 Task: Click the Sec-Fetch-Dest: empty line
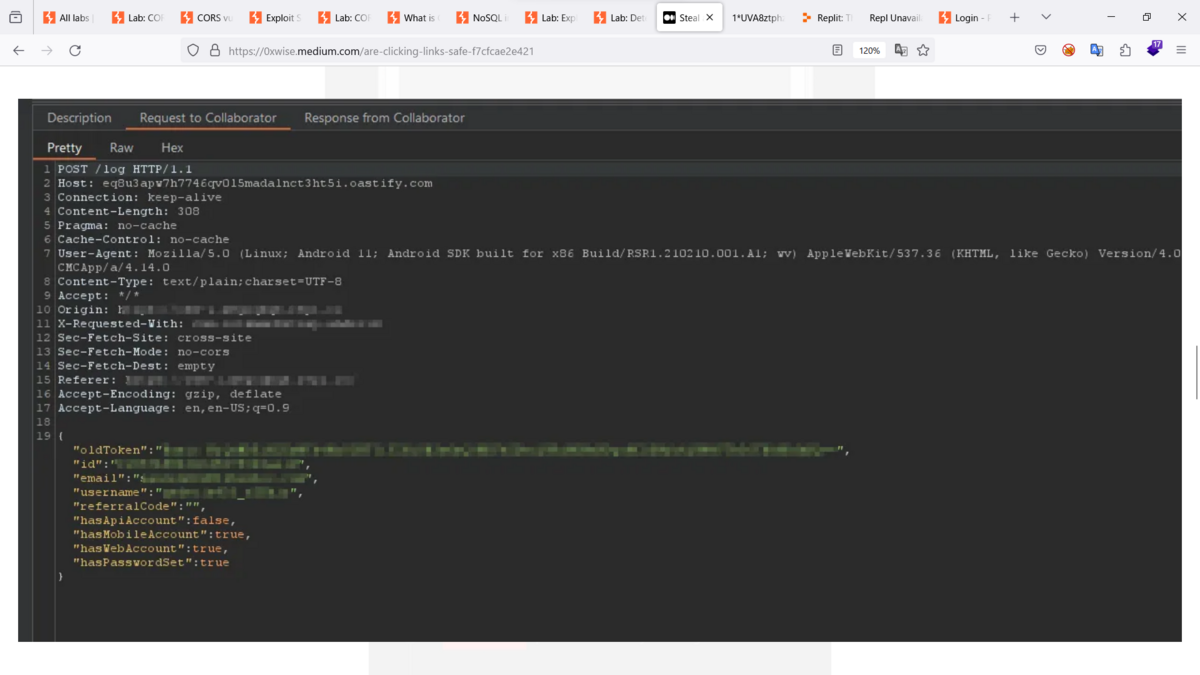tap(136, 366)
